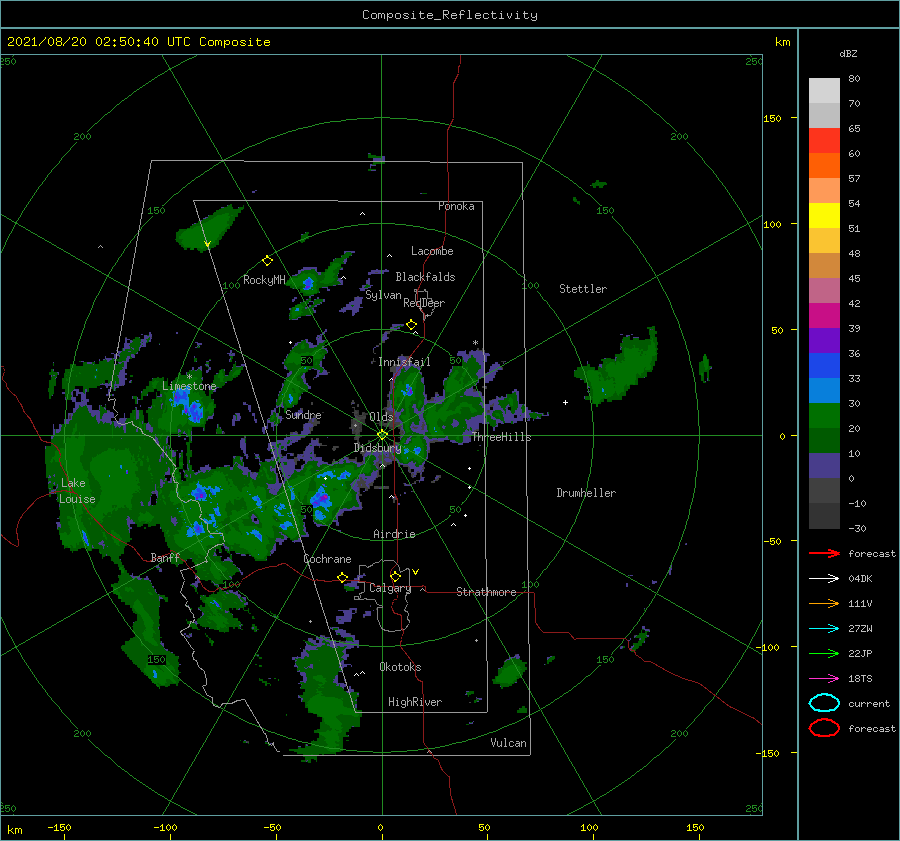This screenshot has width=900, height=841.
Task: Click the HighRiver town label
Action: tap(415, 702)
